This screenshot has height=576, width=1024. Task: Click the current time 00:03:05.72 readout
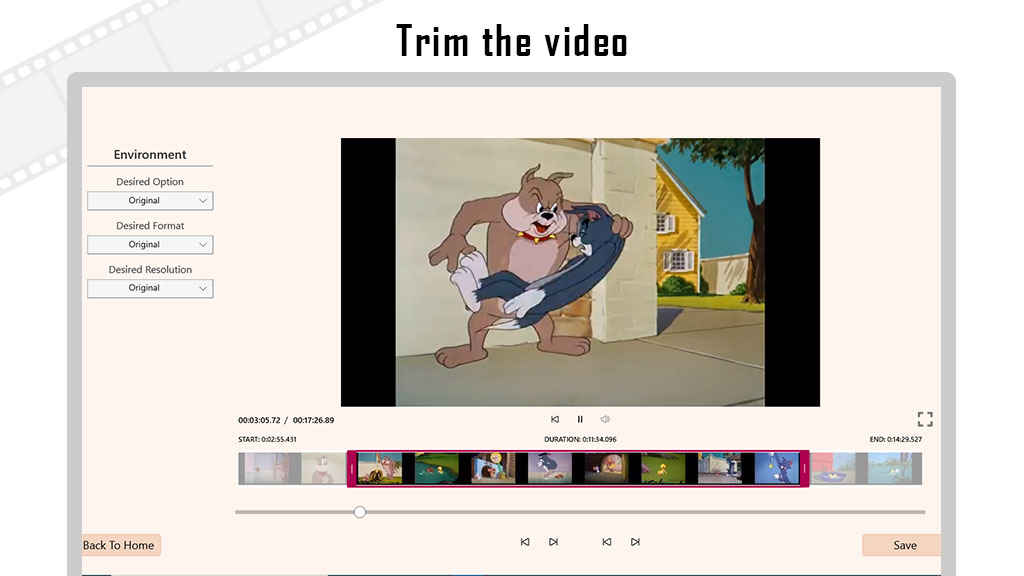(x=259, y=420)
